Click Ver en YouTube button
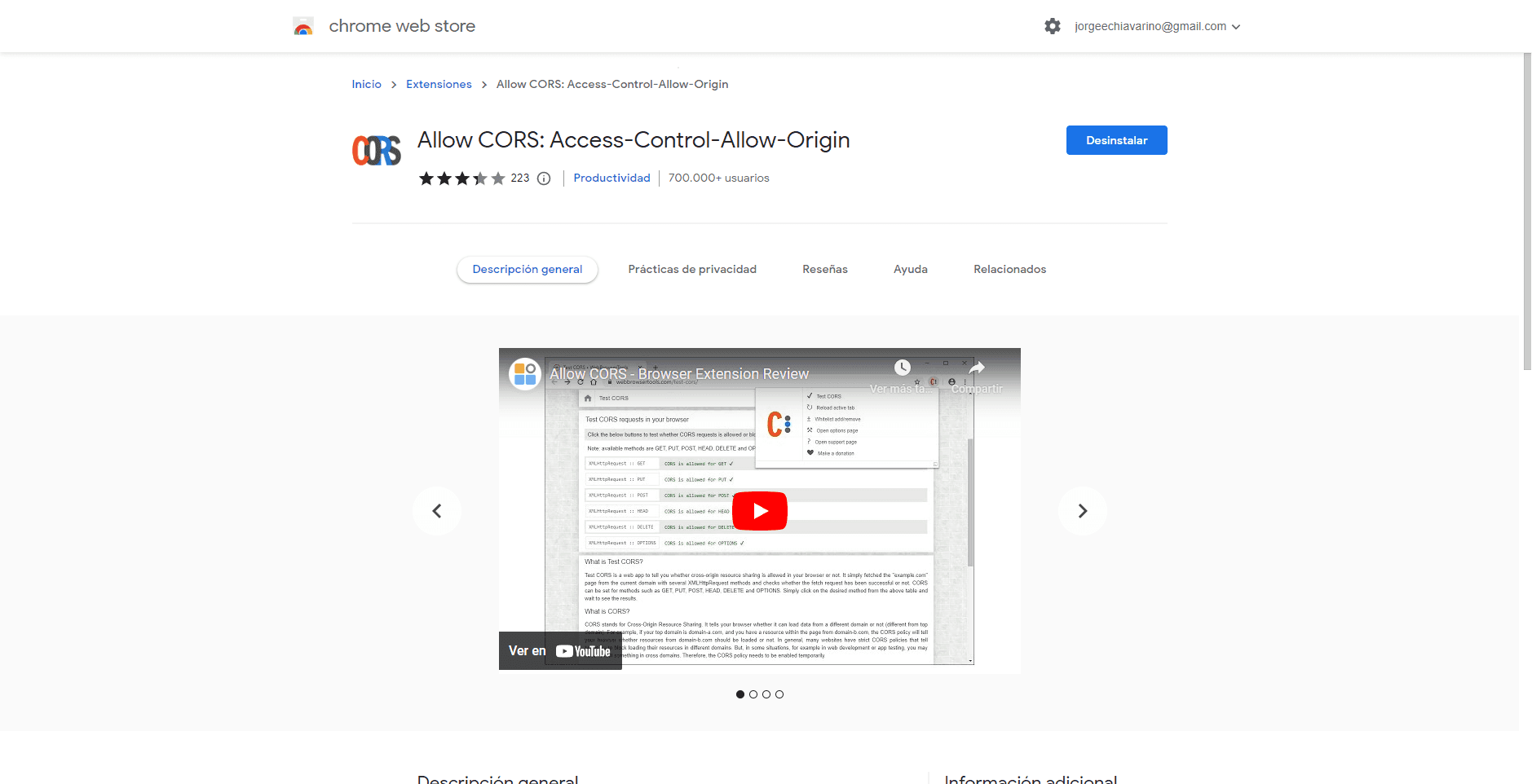Viewport: 1532px width, 784px height. (x=560, y=651)
